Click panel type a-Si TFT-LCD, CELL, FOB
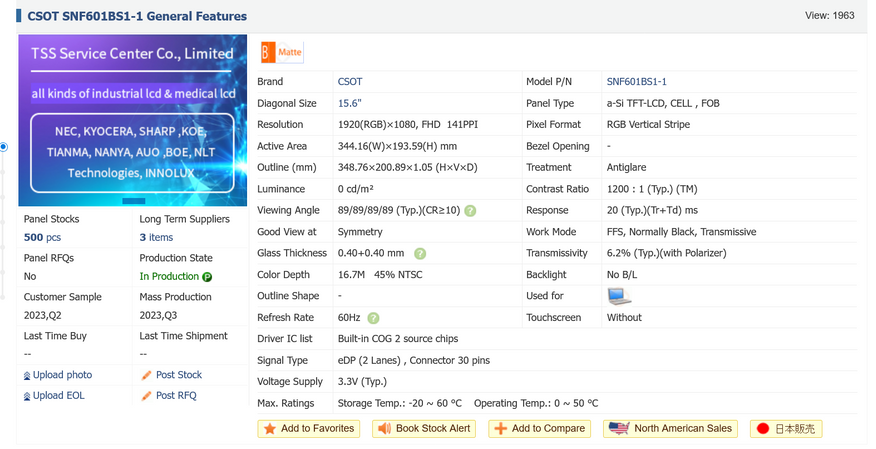This screenshot has height=449, width=876. [663, 103]
